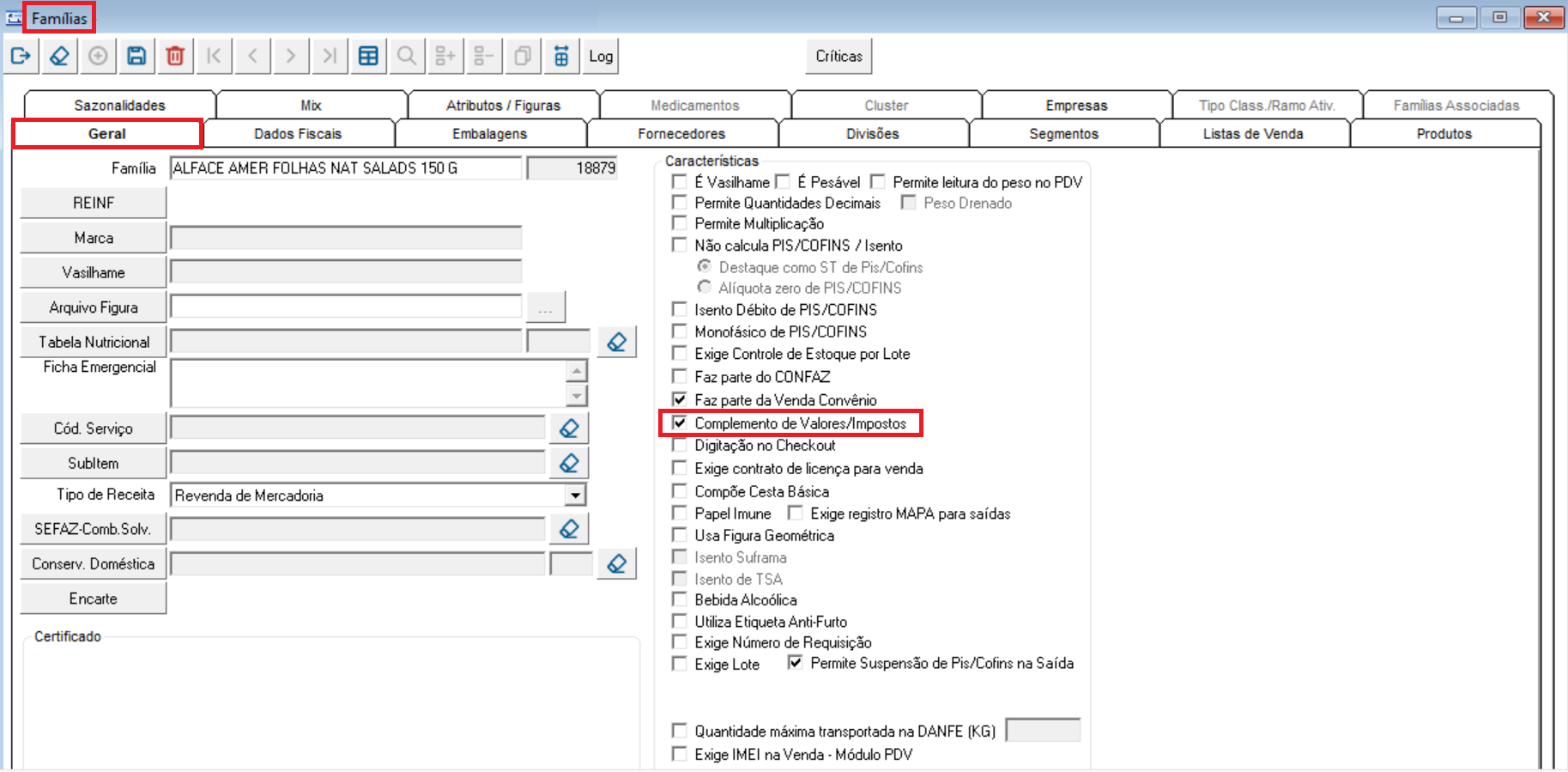The width and height of the screenshot is (1568, 772).
Task: Clear the Tabela Nutricional field with eraser icon
Action: pos(616,342)
